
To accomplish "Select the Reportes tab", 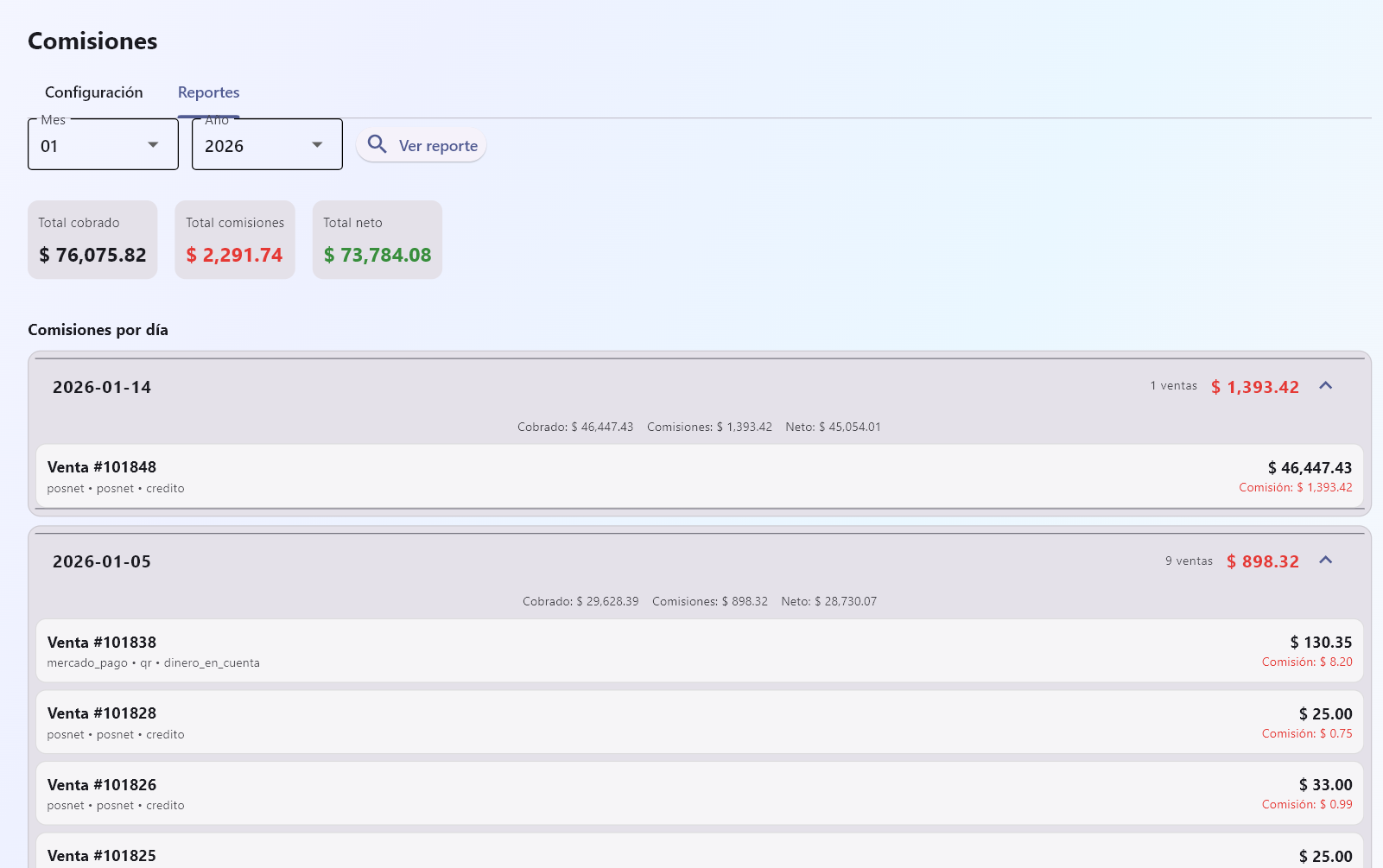I will click(208, 92).
